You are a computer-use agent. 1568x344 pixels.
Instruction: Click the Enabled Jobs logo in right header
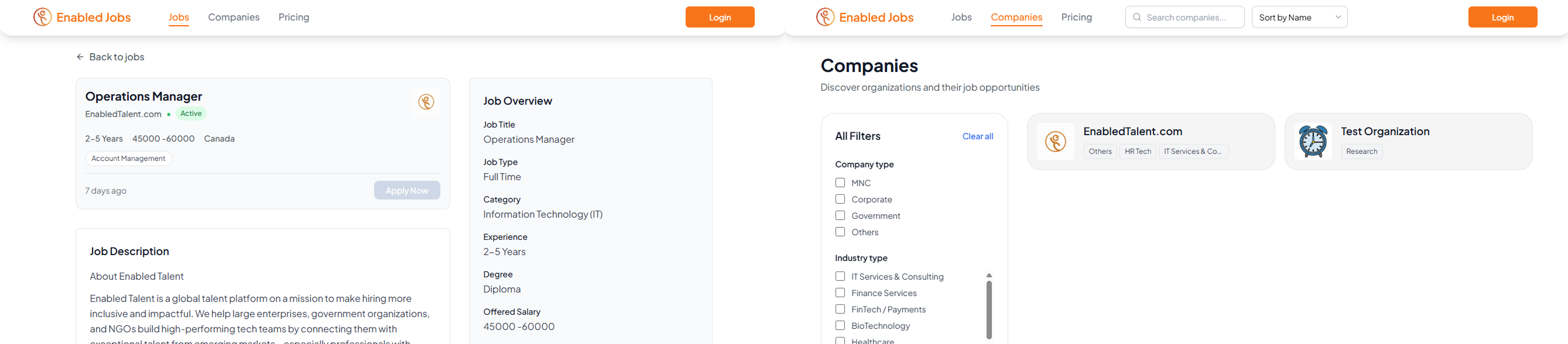pyautogui.click(x=865, y=17)
